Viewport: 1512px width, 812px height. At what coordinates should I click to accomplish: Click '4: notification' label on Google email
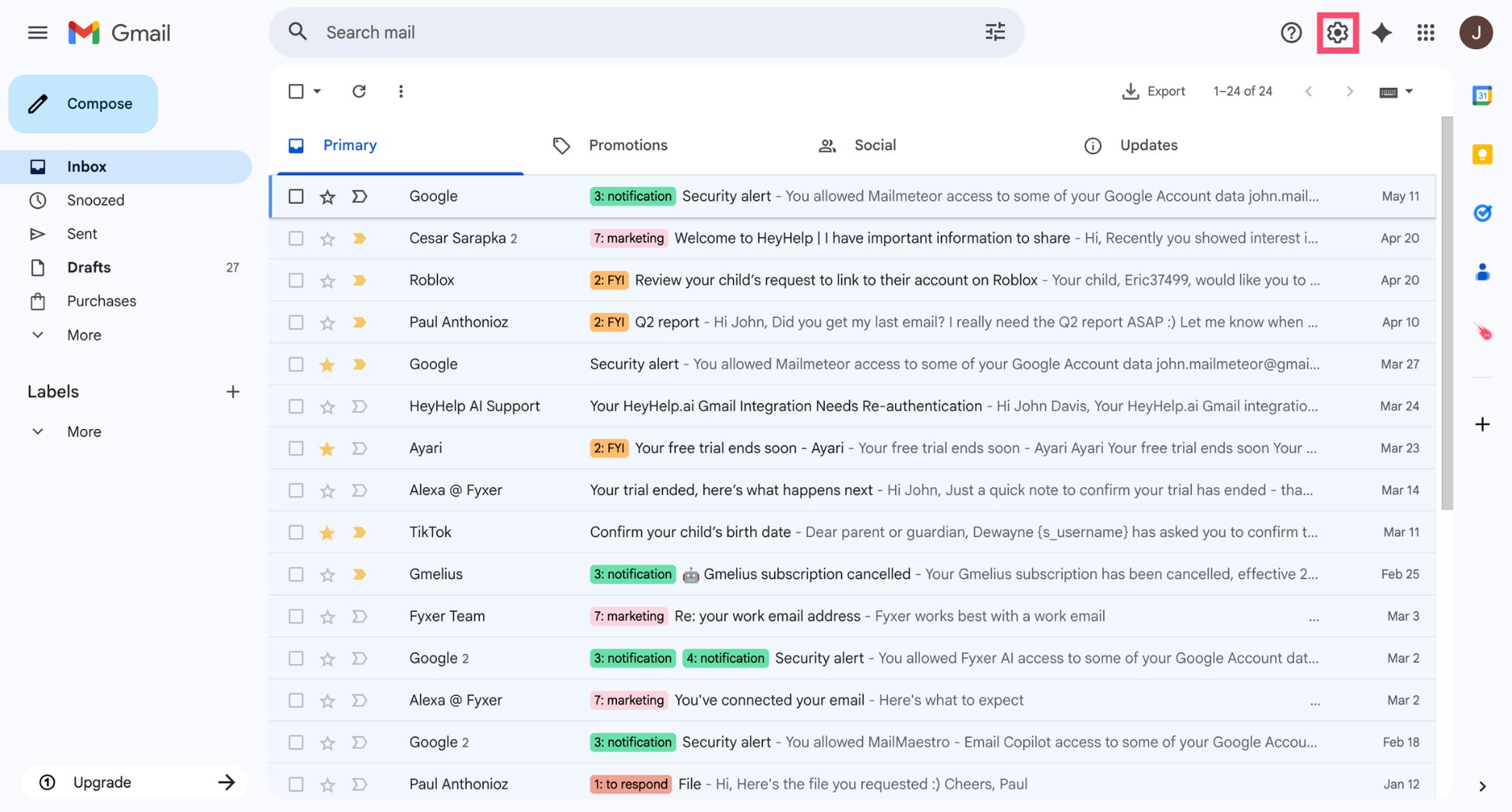pyautogui.click(x=725, y=659)
